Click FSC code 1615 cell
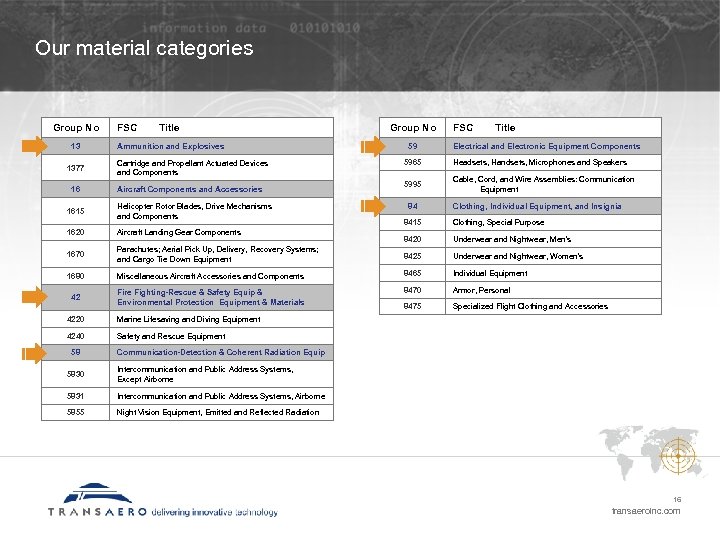The image size is (720, 540). [x=75, y=211]
